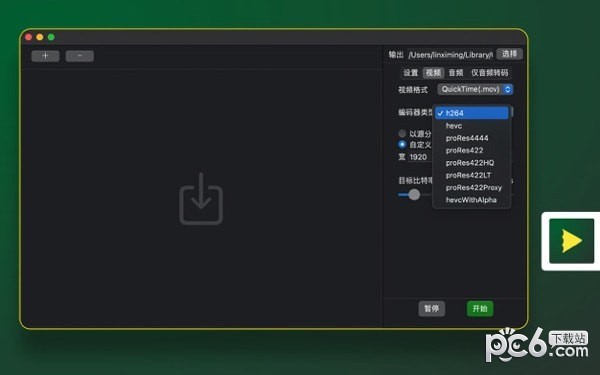Open the QuickTime(.mov) format dropdown
This screenshot has height=375, width=600.
pyautogui.click(x=475, y=89)
